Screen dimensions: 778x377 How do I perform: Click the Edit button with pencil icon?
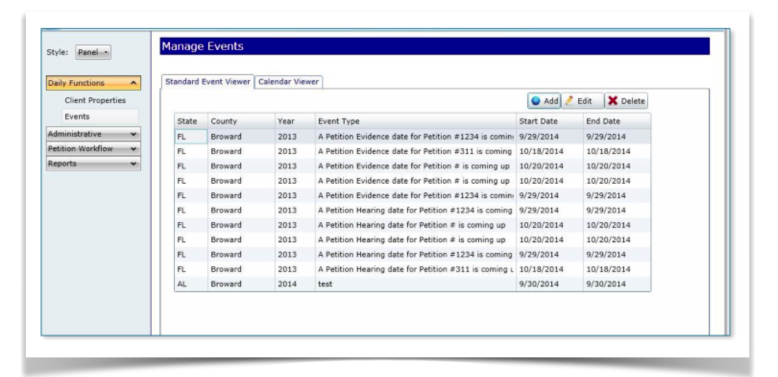click(x=583, y=101)
